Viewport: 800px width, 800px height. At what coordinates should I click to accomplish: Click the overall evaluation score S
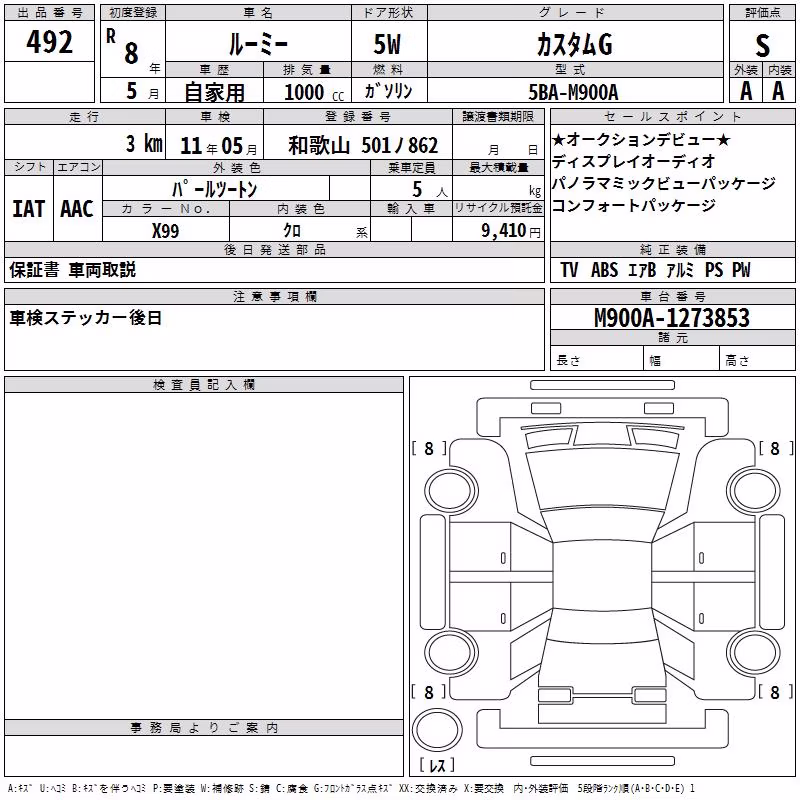(x=762, y=45)
